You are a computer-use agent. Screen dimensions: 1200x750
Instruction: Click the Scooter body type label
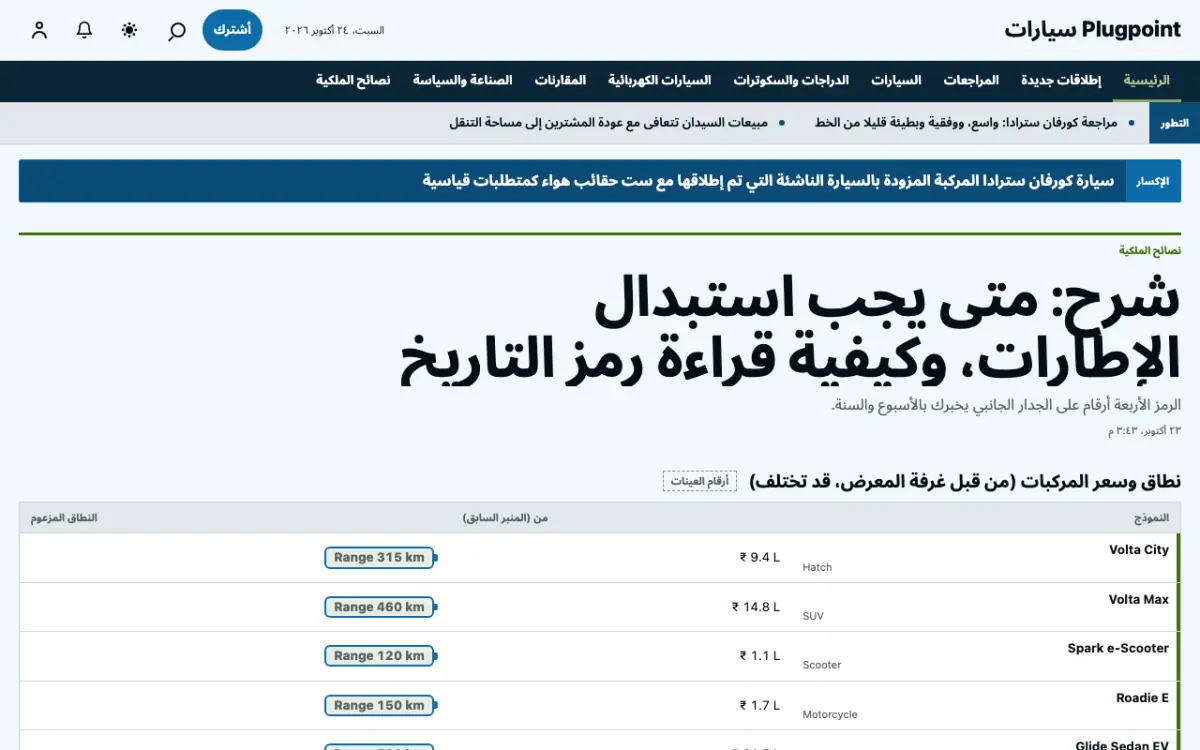pos(822,665)
